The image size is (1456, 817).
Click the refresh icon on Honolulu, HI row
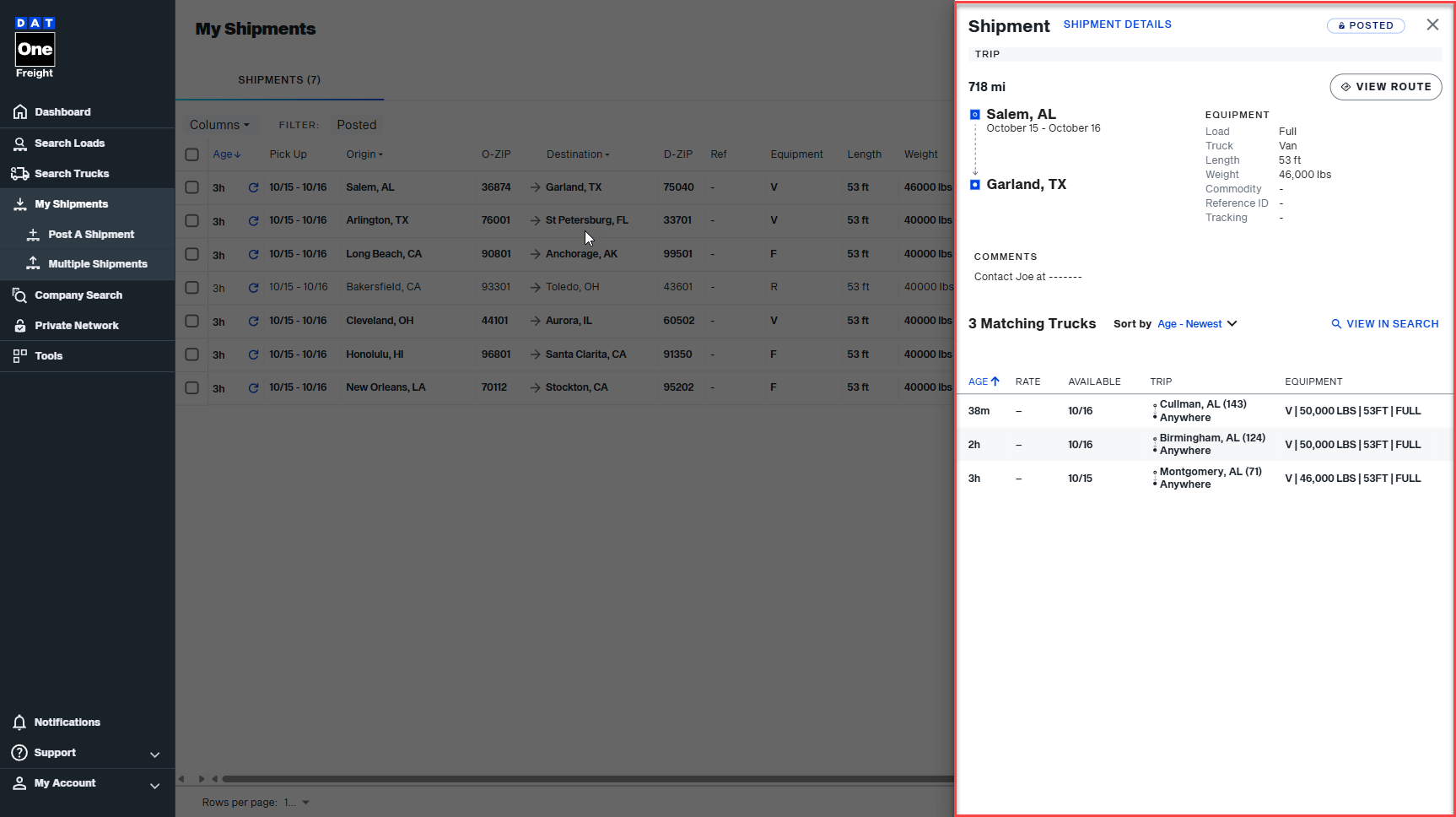pos(253,354)
